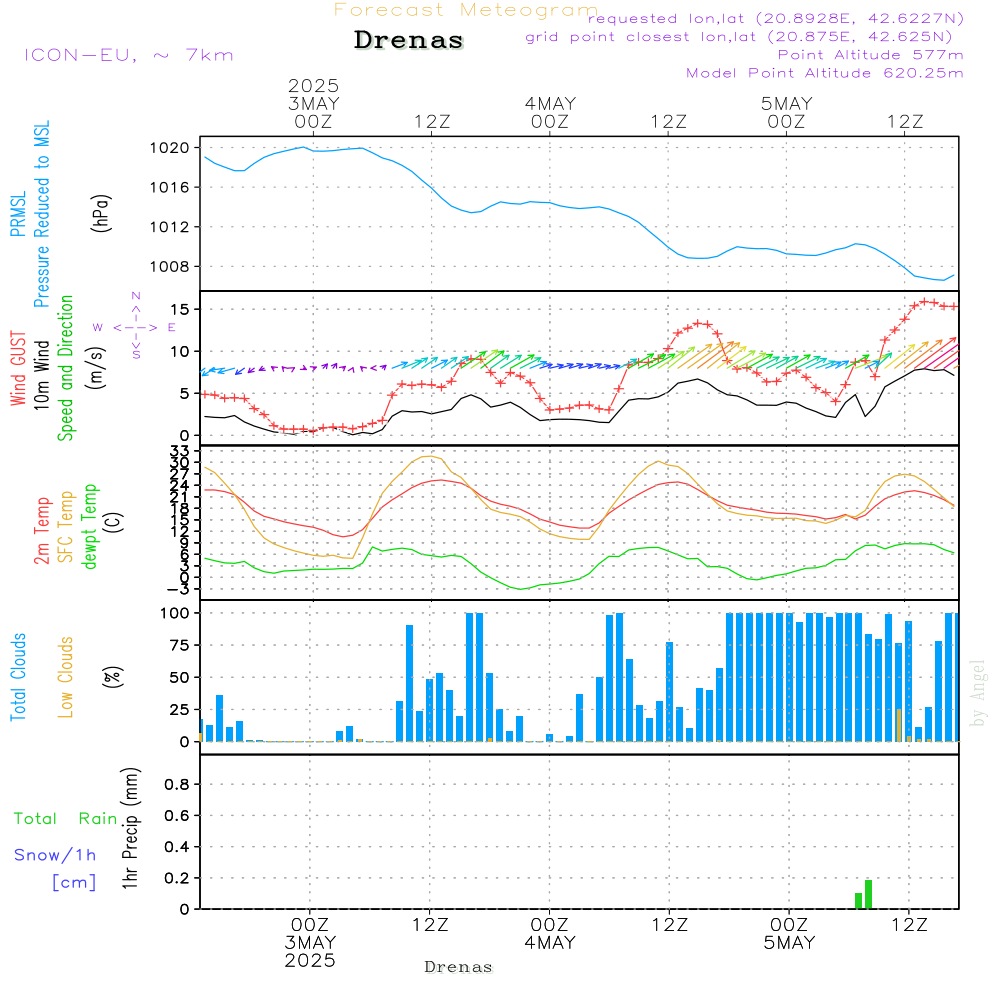This screenshot has height=1000, width=1000.
Task: Select the bold 'Drenas' title at the top
Action: [x=409, y=40]
